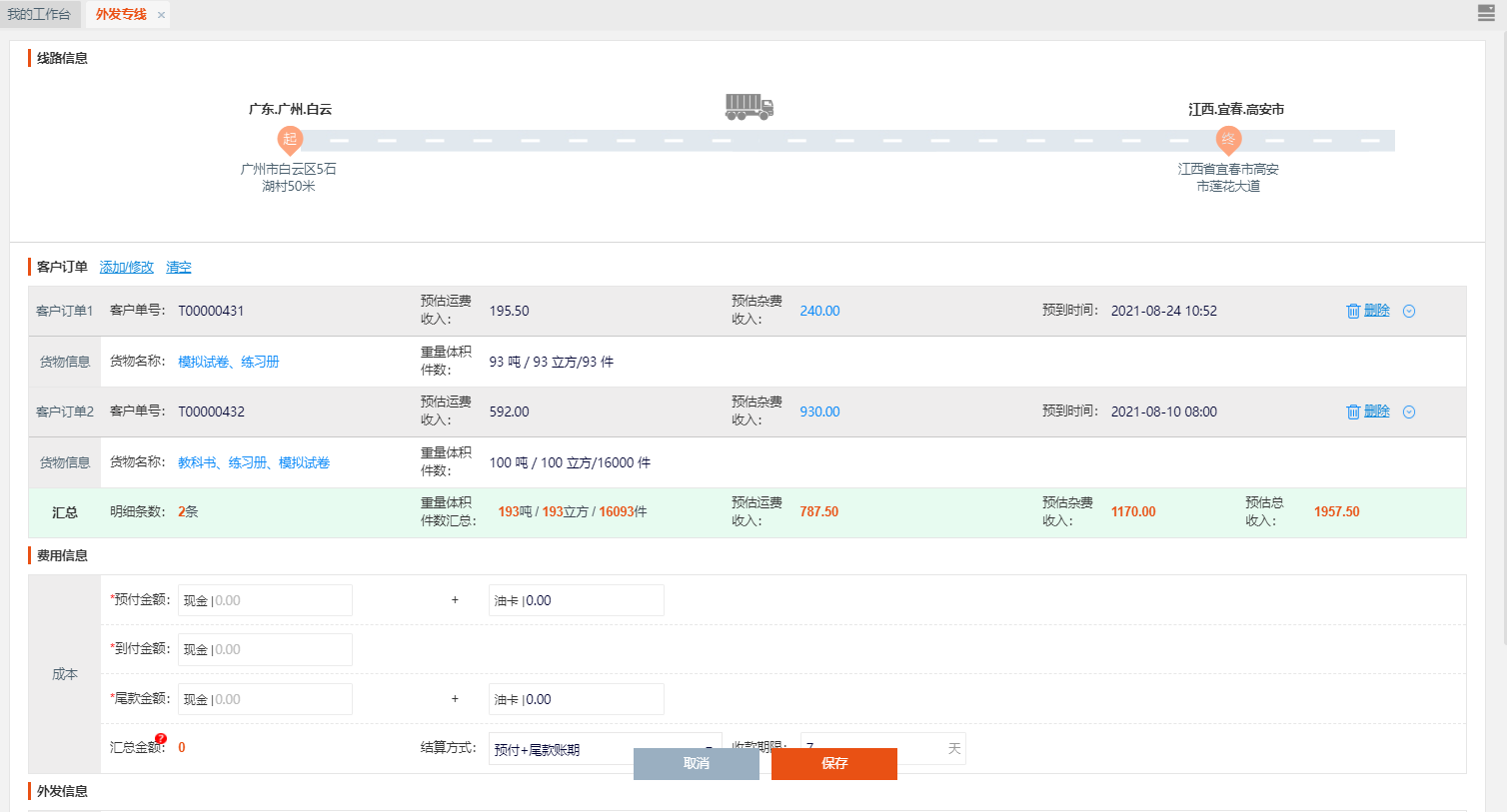Viewport: 1507px width, 812px height.
Task: Click the 预付金额 oil card input field
Action: (577, 600)
